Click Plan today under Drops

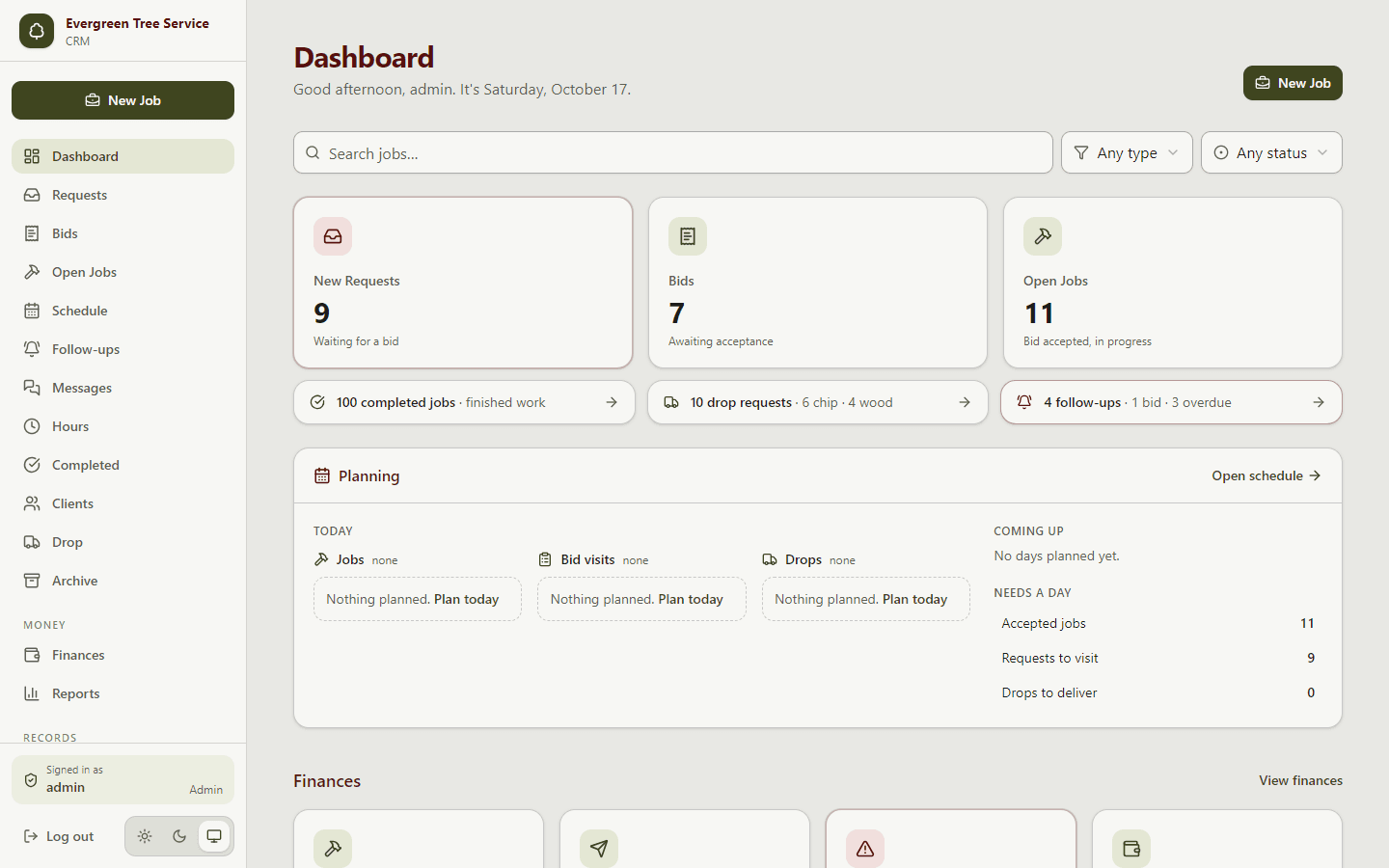pyautogui.click(x=914, y=599)
